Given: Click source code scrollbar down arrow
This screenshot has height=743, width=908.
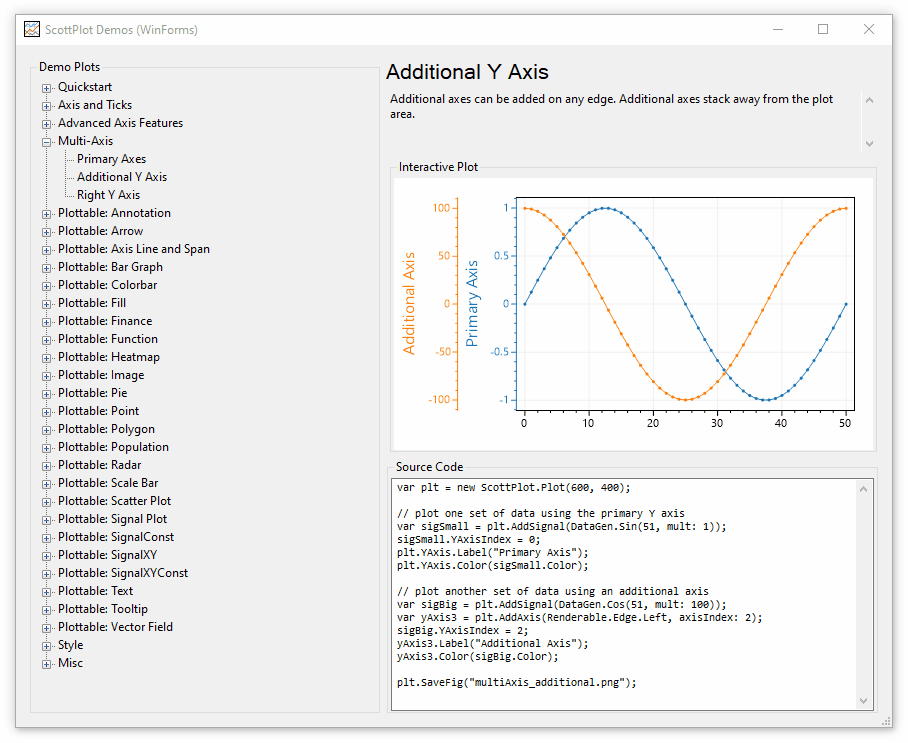Looking at the screenshot, I should click(863, 701).
